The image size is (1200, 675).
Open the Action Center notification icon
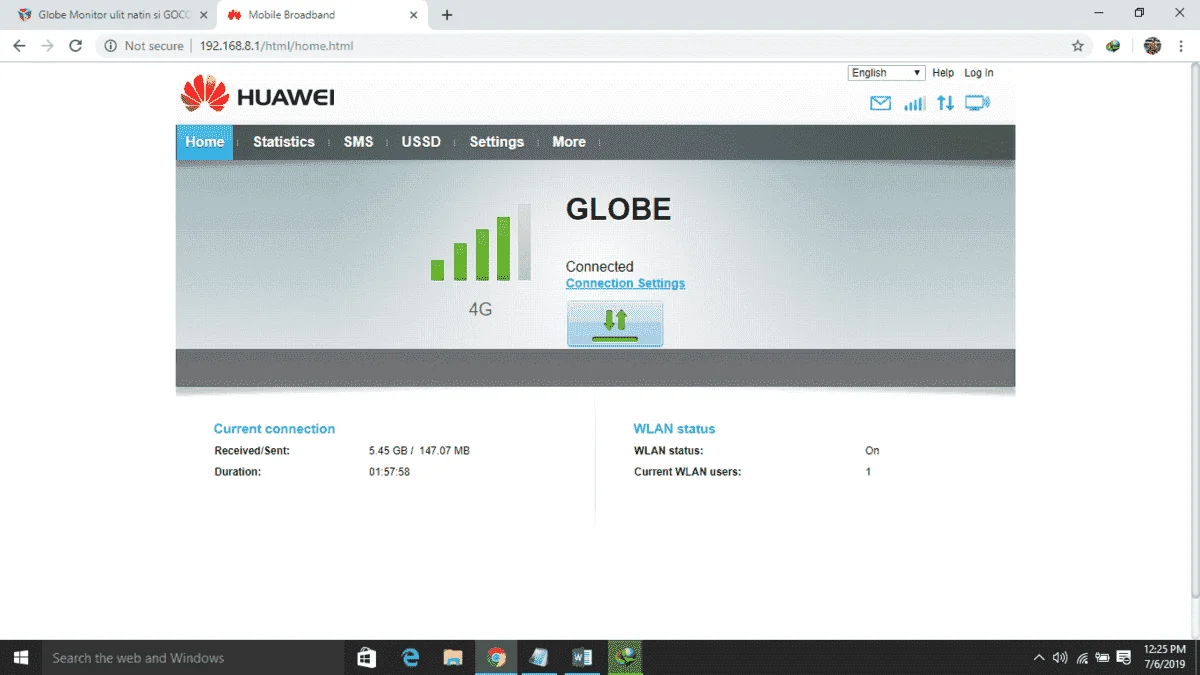click(x=1125, y=658)
